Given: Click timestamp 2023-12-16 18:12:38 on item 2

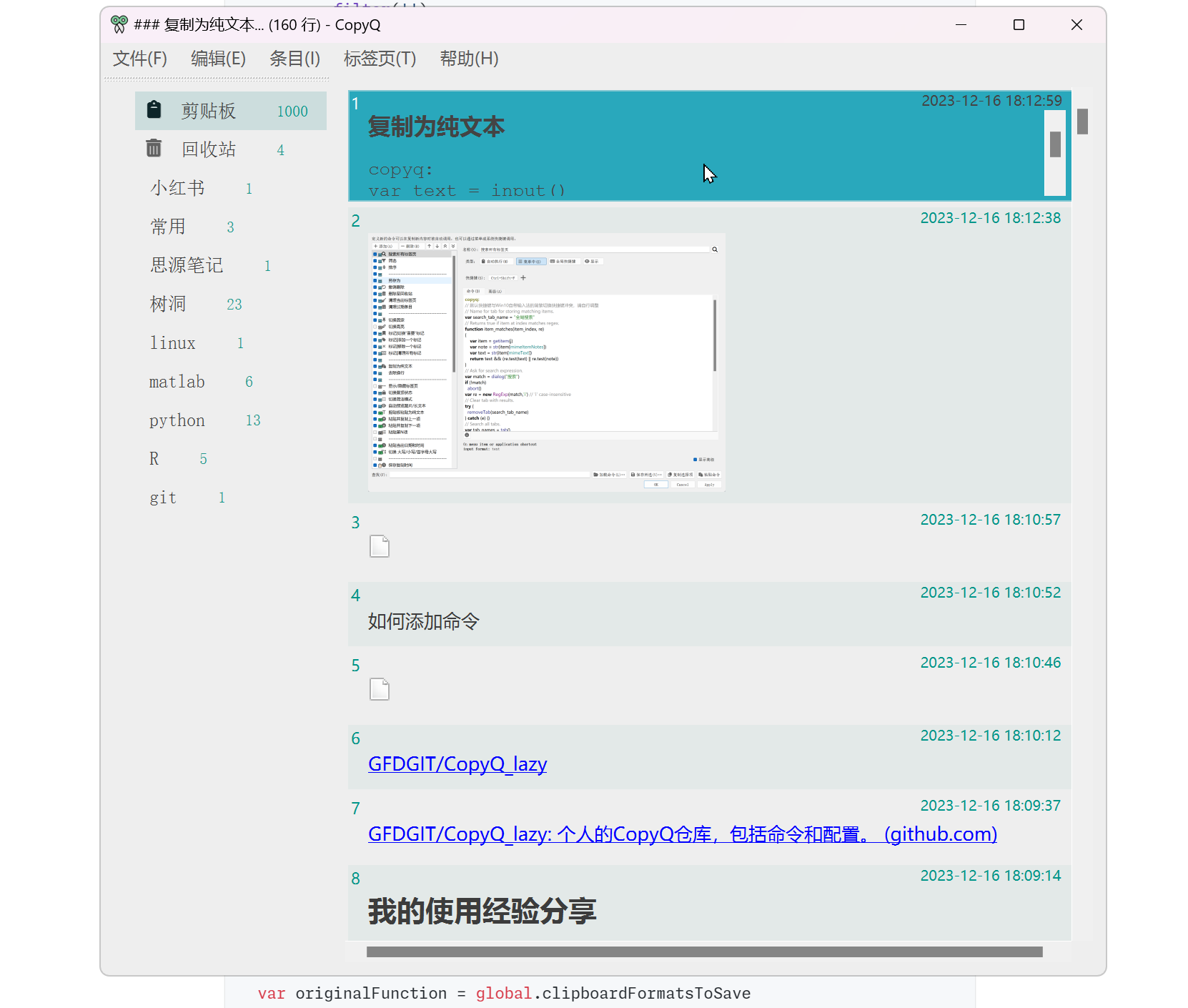Looking at the screenshot, I should click(991, 218).
